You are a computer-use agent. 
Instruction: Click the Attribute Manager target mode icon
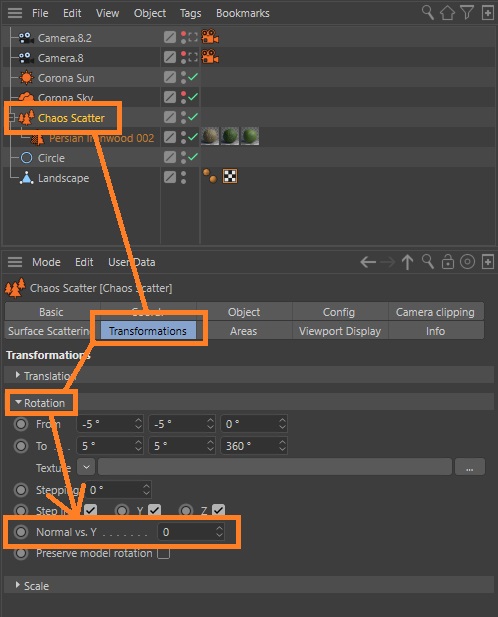point(467,262)
